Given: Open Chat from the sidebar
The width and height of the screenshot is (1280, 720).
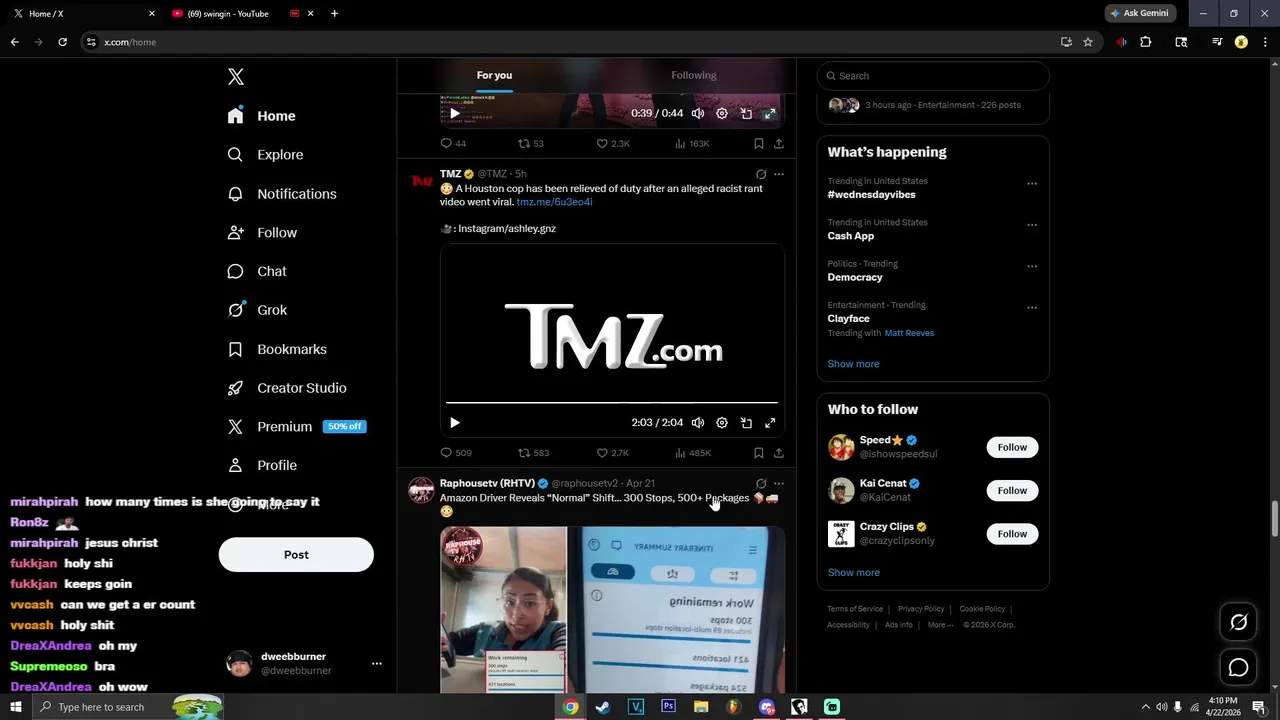Looking at the screenshot, I should click(257, 271).
